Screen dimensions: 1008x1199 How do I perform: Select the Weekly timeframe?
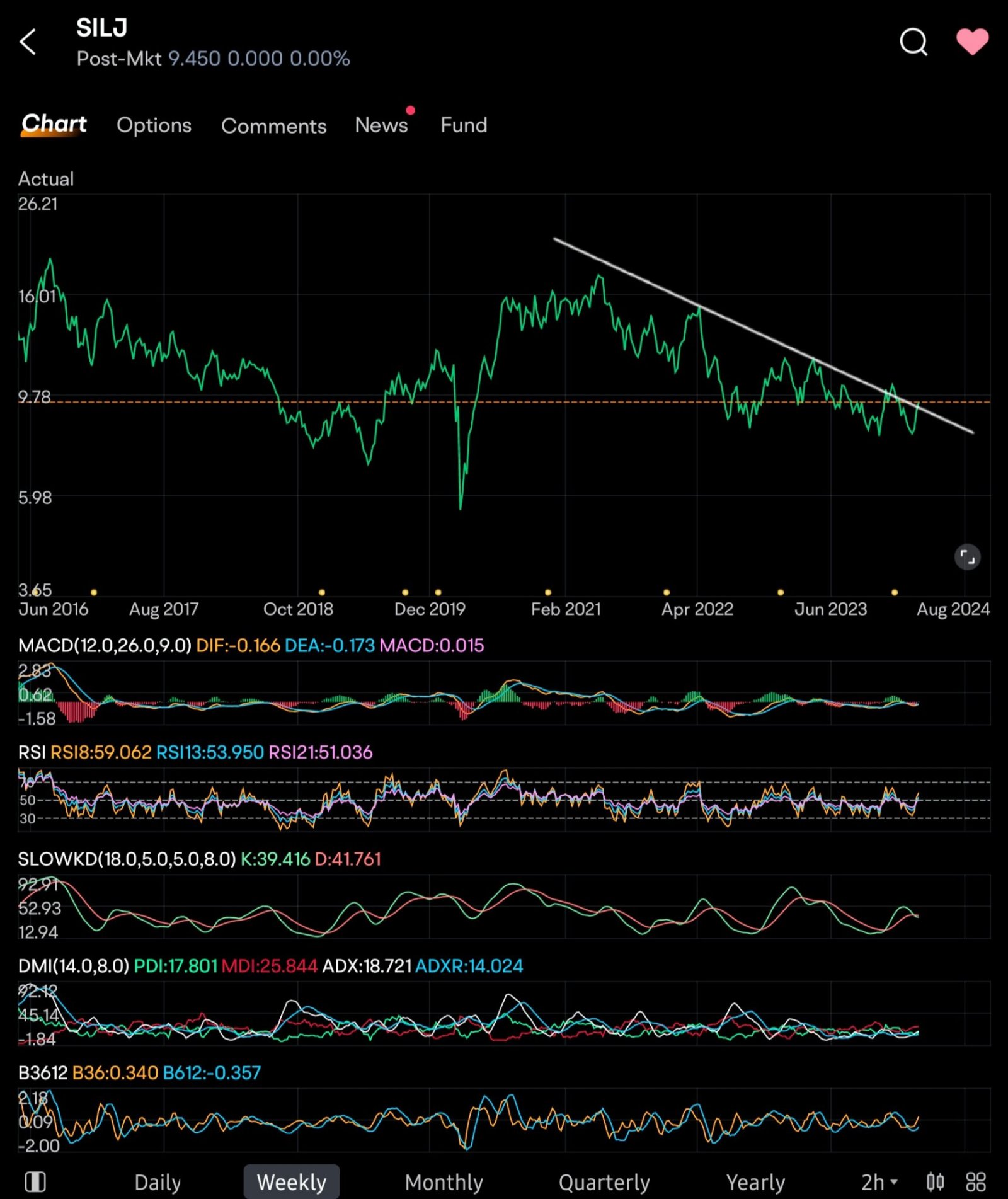[x=292, y=1182]
